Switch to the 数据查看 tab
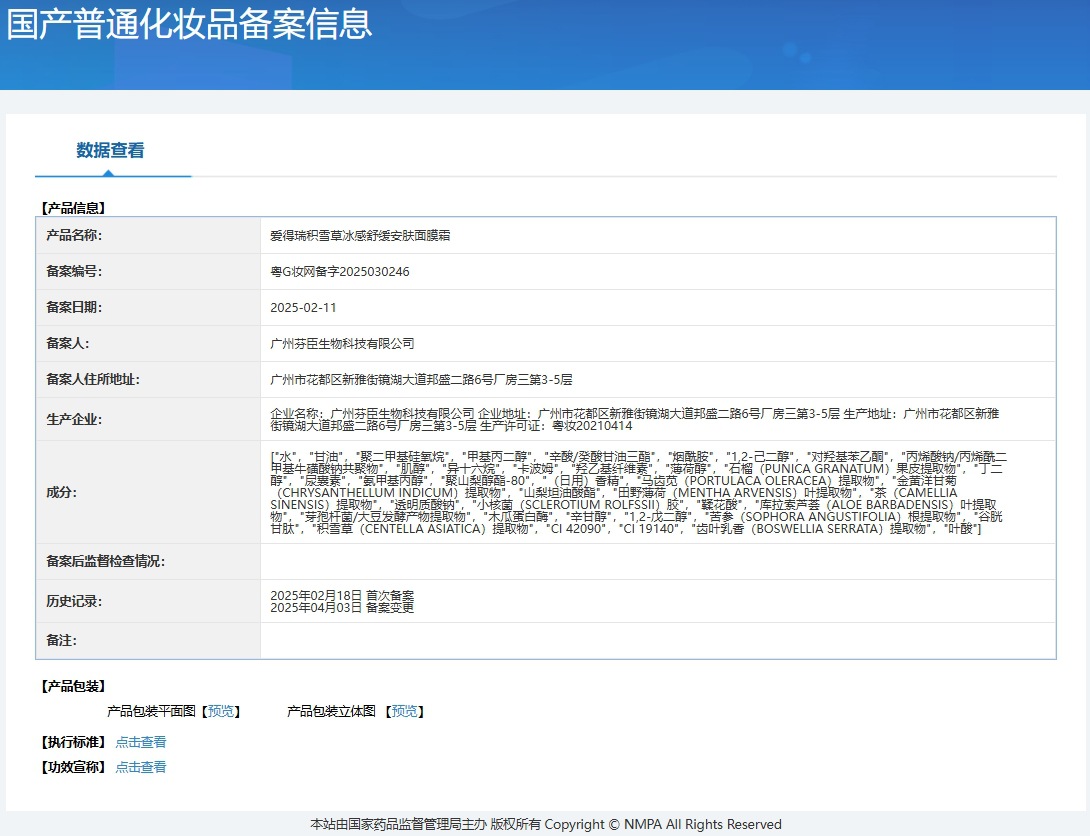 click(111, 150)
